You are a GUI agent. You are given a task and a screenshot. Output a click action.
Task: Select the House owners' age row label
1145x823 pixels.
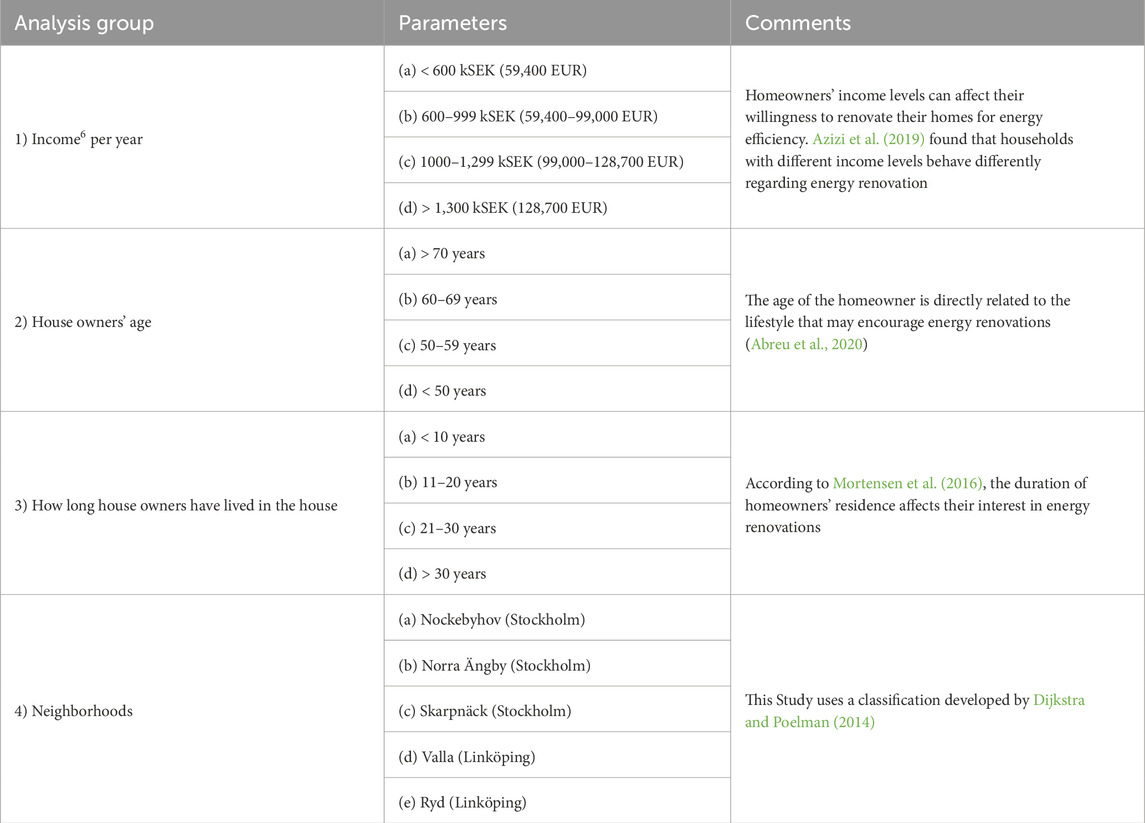click(x=83, y=322)
